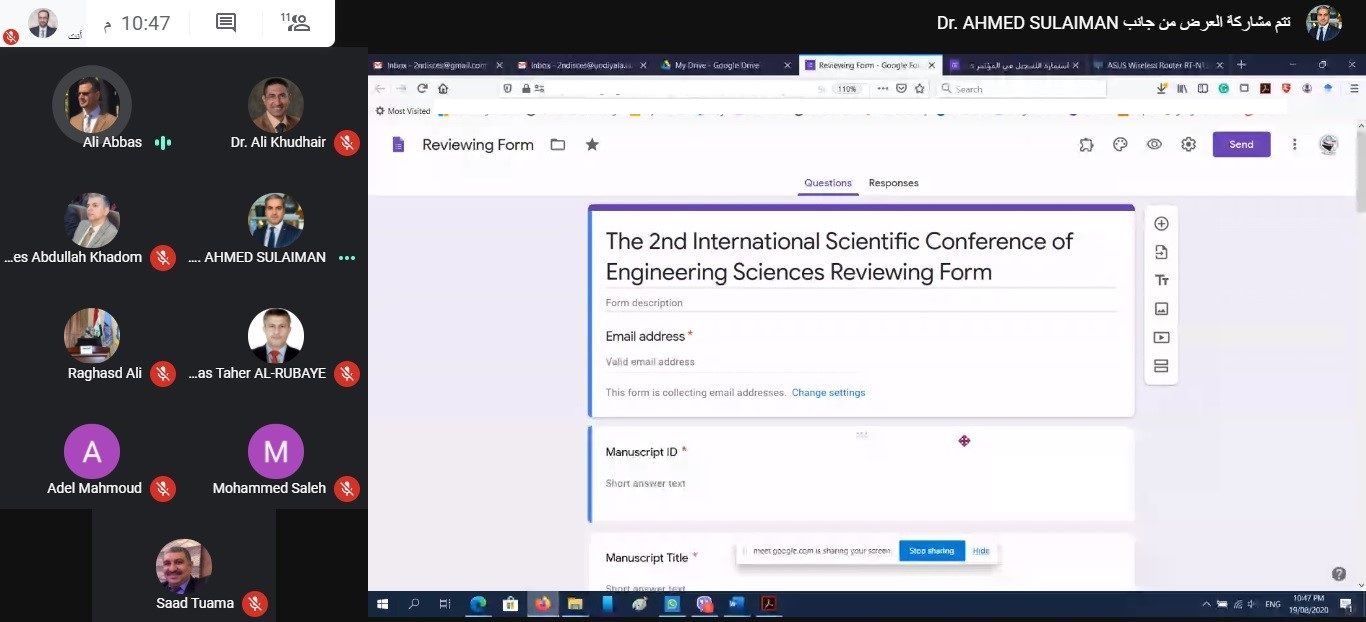1366x622 pixels.
Task: Open the form Settings gear icon
Action: tap(1188, 145)
